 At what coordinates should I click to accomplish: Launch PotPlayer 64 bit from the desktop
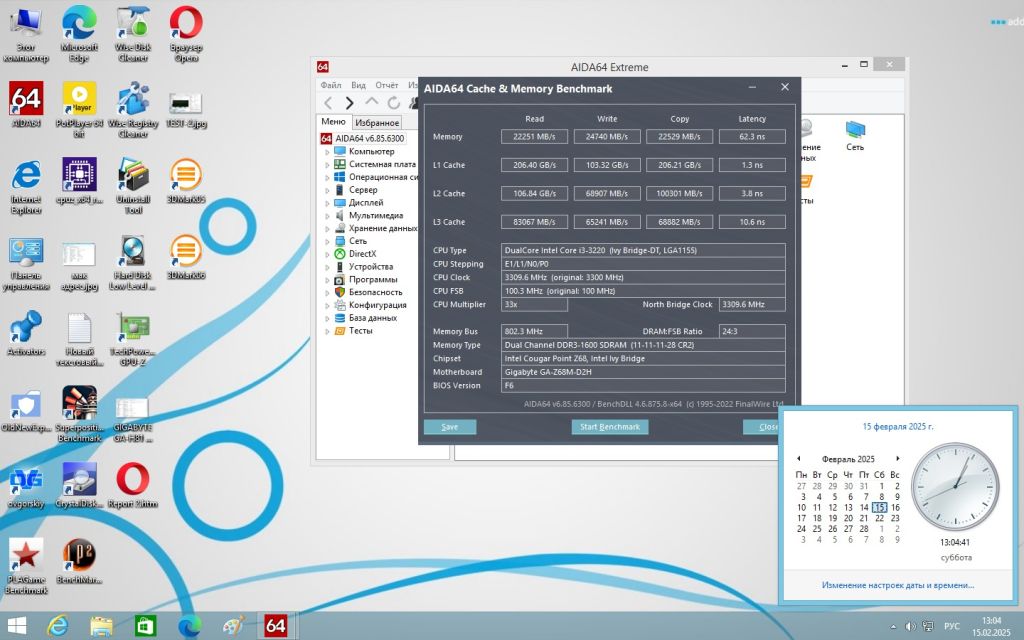click(x=79, y=109)
